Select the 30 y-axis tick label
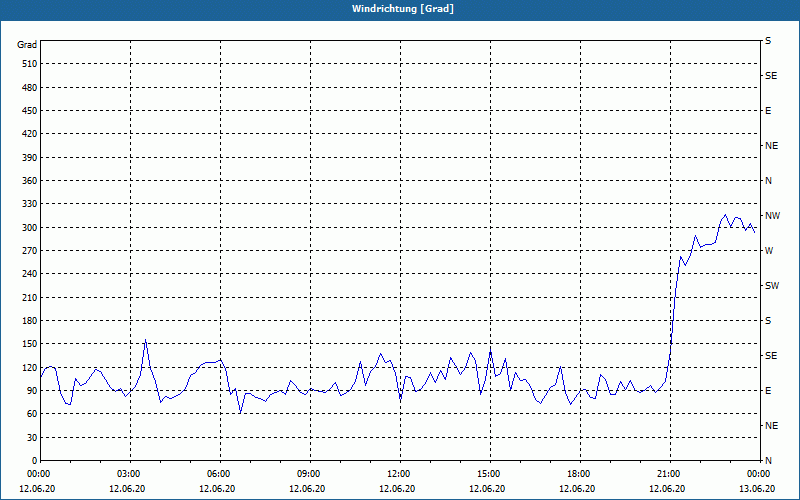Image resolution: width=800 pixels, height=500 pixels. pyautogui.click(x=31, y=438)
